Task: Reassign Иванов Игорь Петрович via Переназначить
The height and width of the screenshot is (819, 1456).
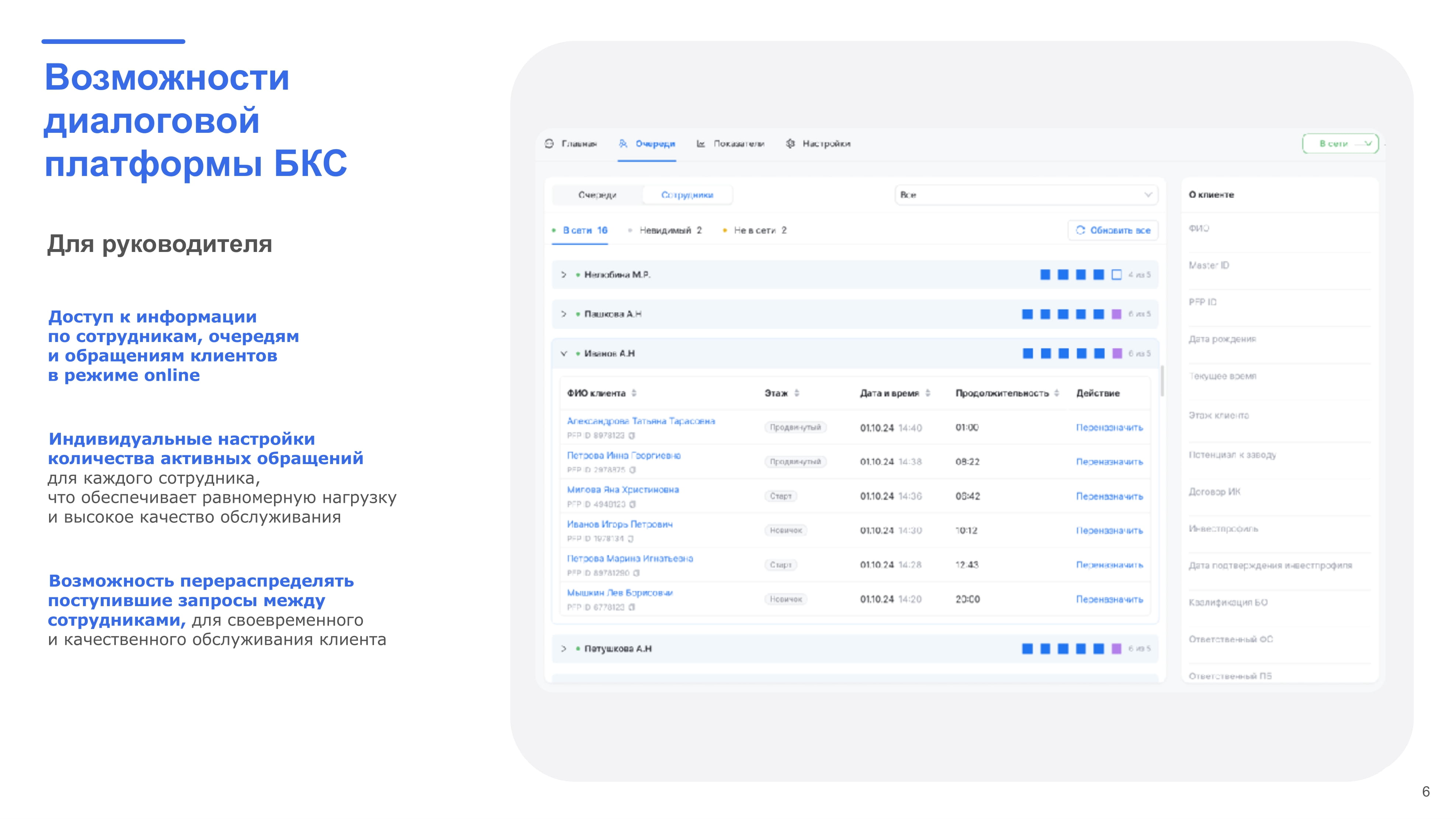Action: pyautogui.click(x=1109, y=531)
